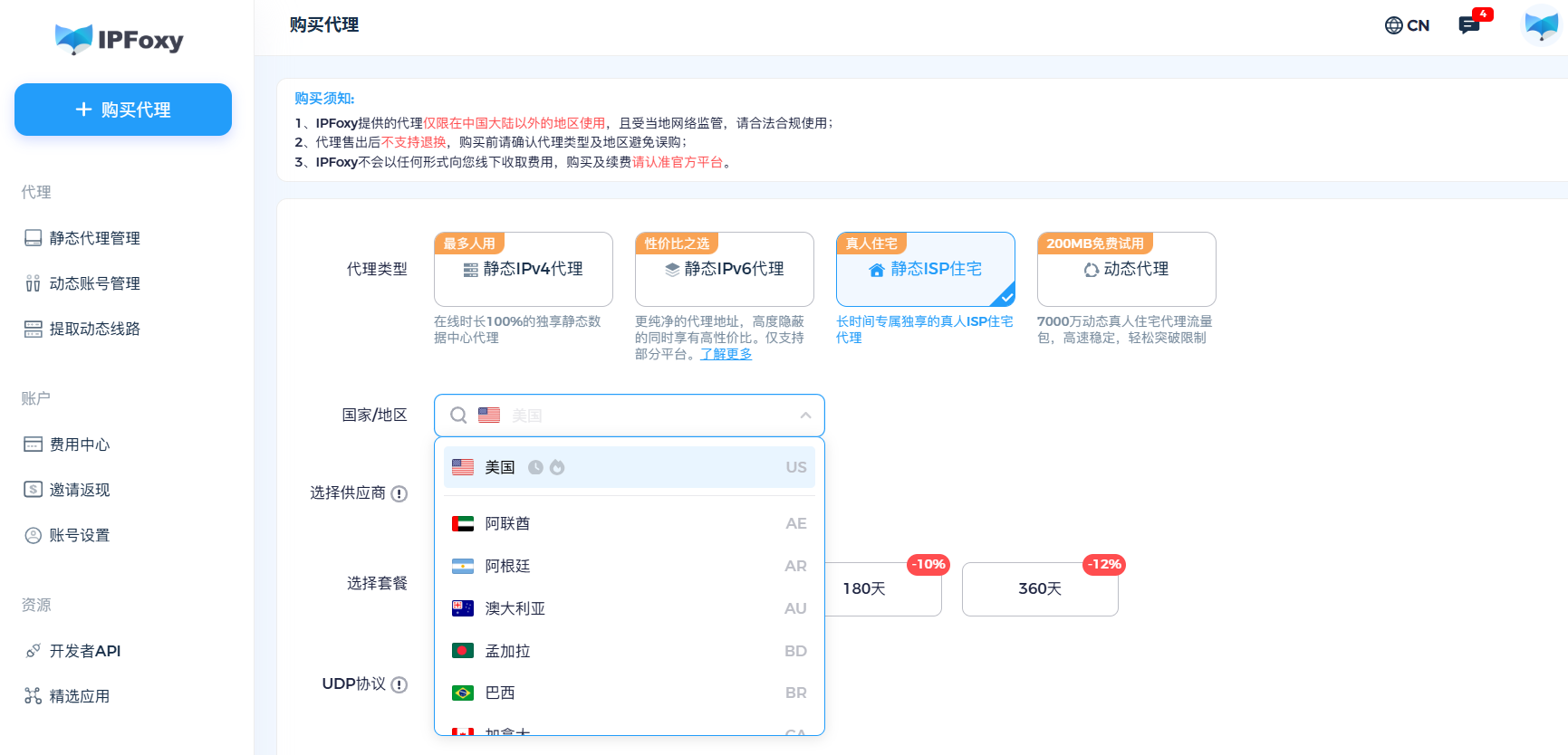
Task: Click the 真人住宅 badge
Action: (871, 244)
